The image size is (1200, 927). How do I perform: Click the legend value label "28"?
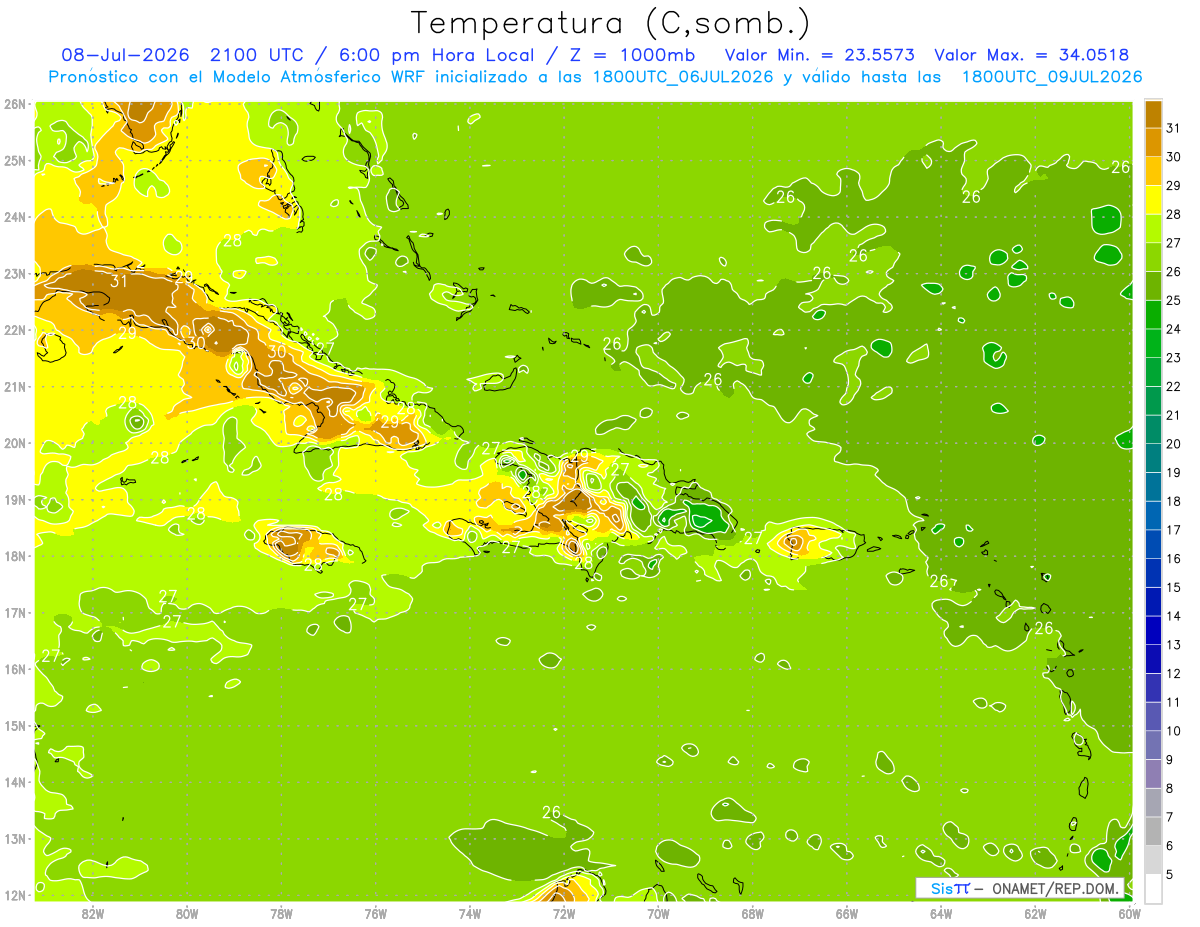[1174, 214]
